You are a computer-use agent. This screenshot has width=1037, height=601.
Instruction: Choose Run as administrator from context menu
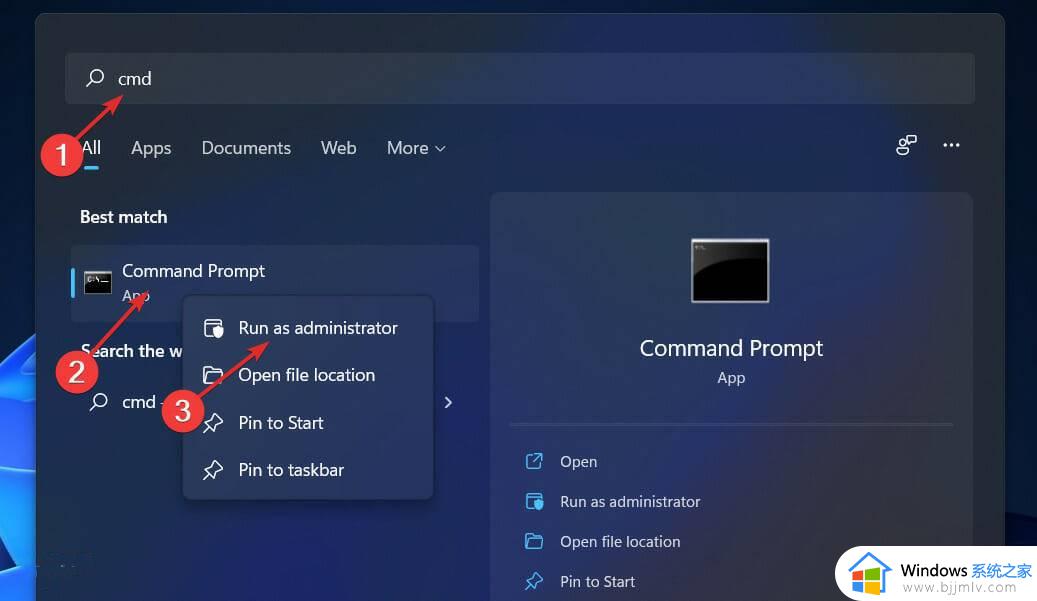point(318,328)
